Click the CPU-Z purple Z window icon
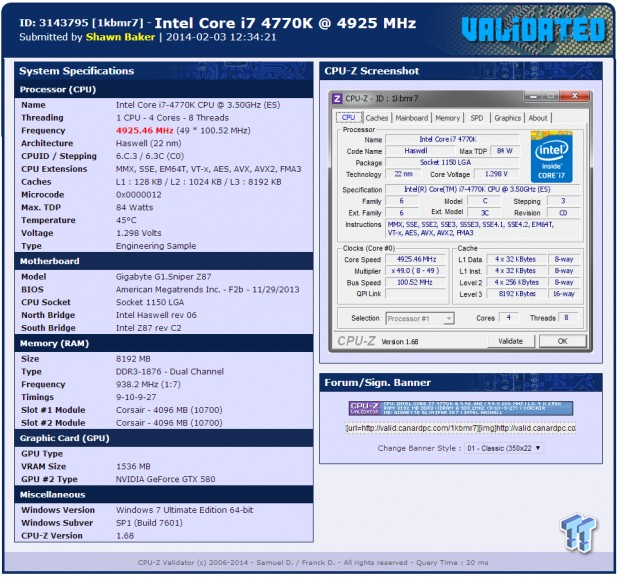 pos(337,98)
